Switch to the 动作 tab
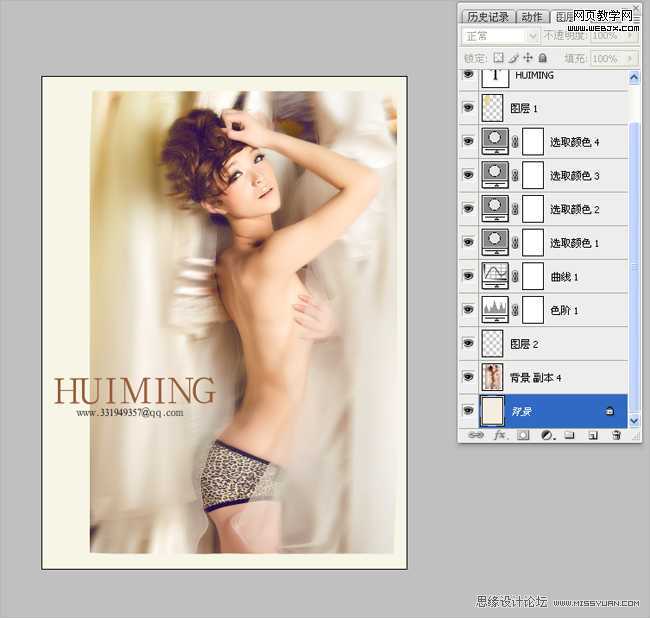This screenshot has height=618, width=650. (532, 17)
